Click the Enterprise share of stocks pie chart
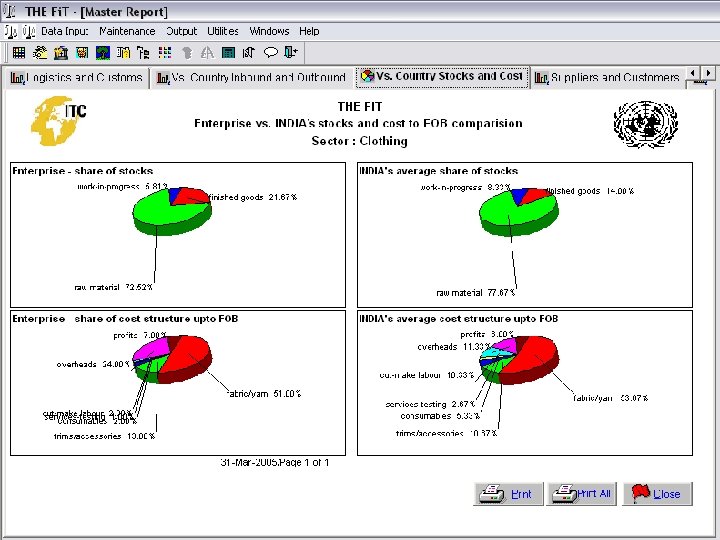This screenshot has height=540, width=720. tap(172, 211)
